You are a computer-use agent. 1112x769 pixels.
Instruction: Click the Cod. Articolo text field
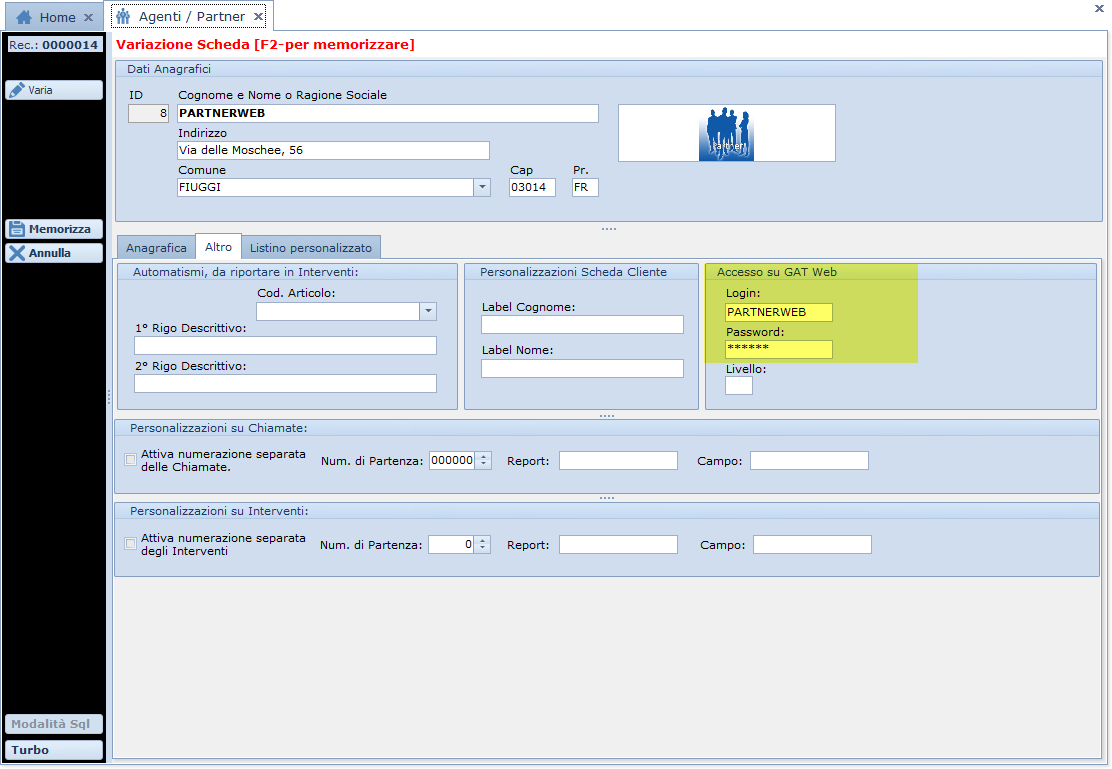pos(338,311)
